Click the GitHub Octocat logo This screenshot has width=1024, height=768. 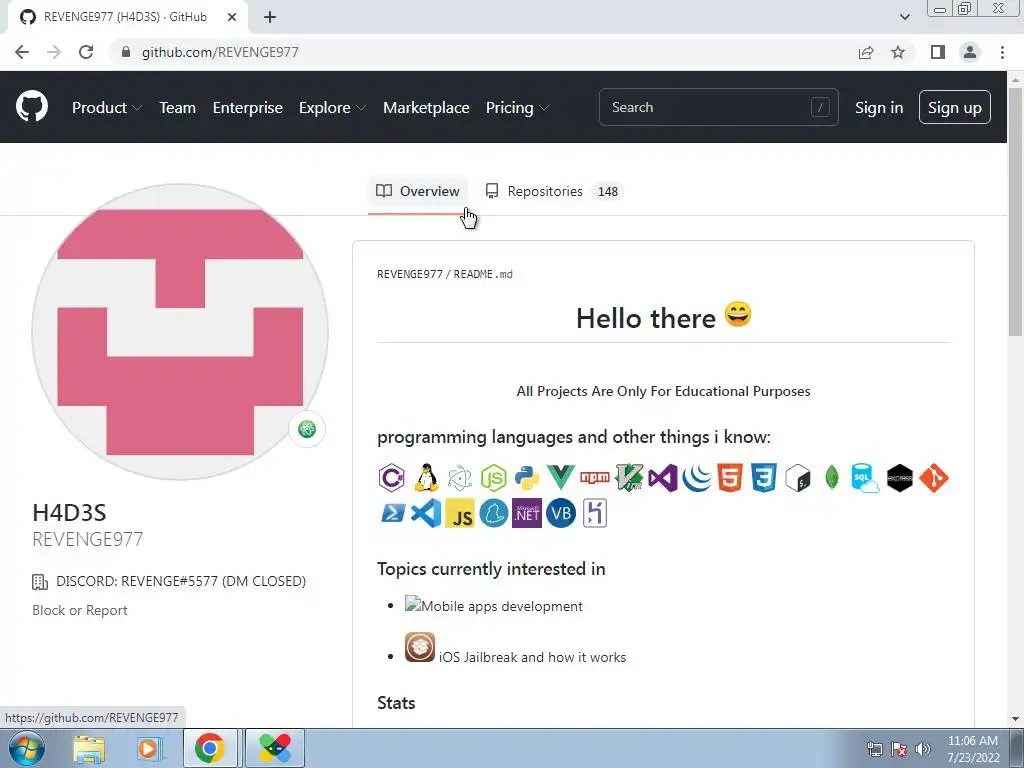tap(32, 106)
